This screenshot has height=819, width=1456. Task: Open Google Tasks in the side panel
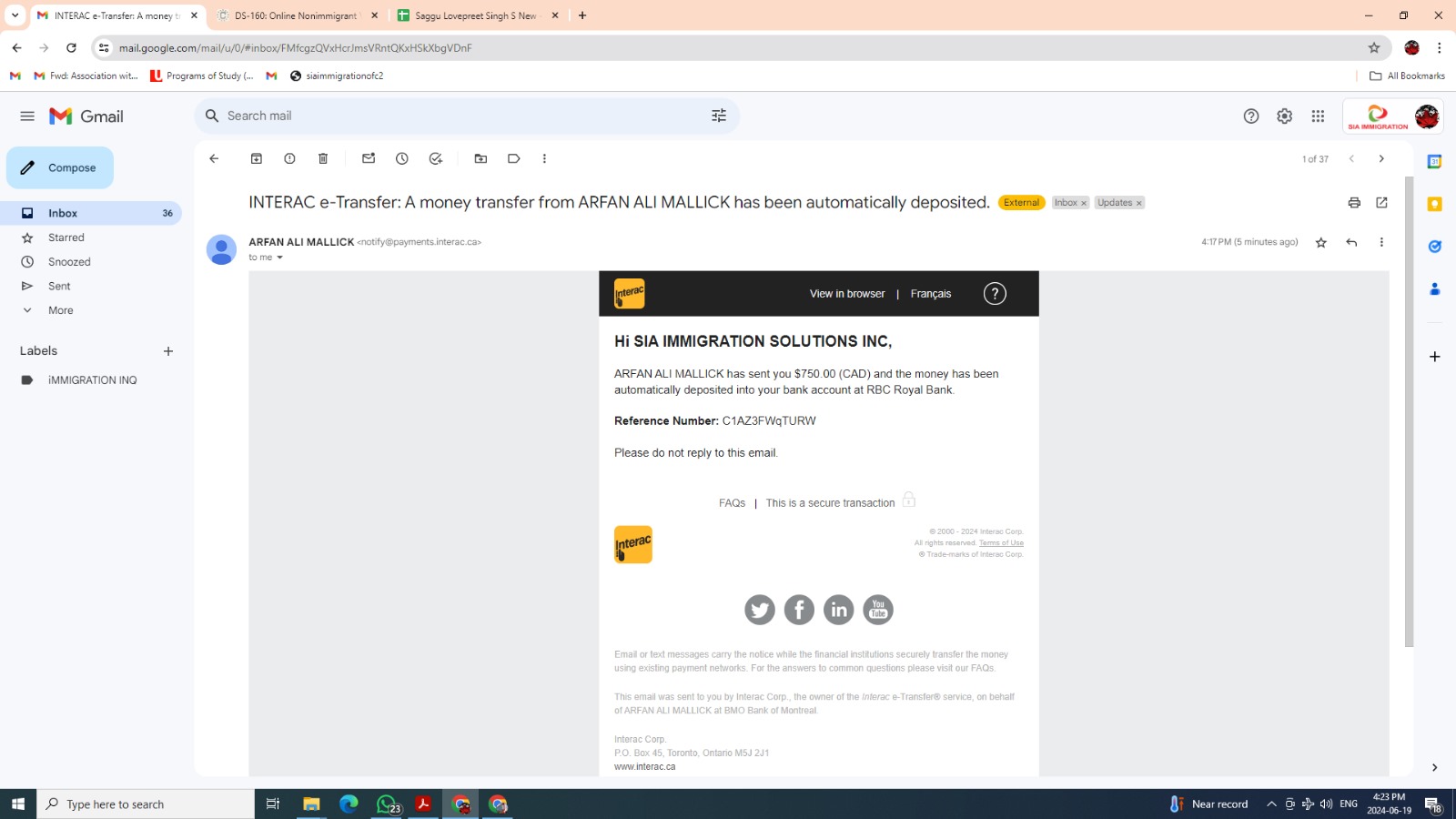(x=1435, y=247)
